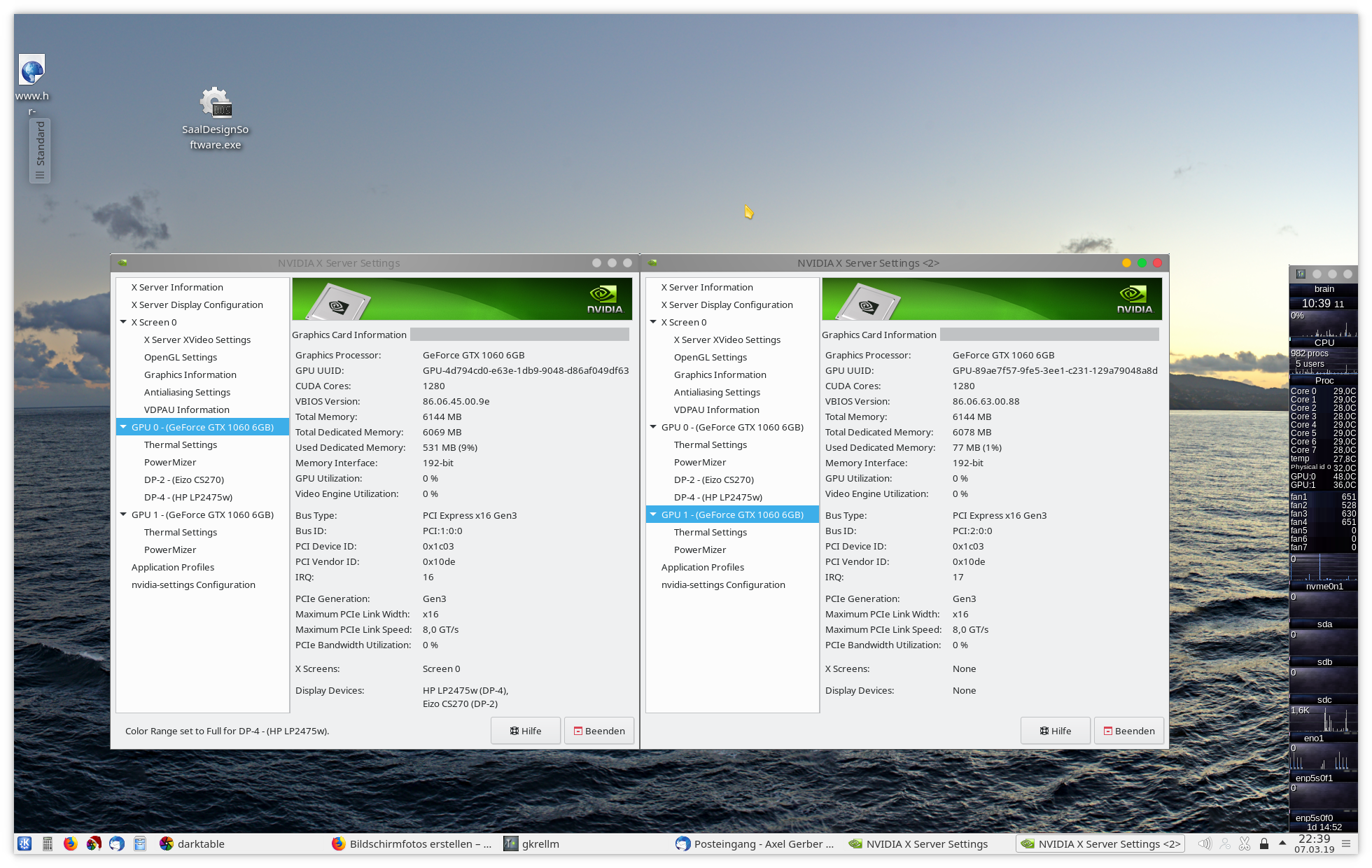The height and width of the screenshot is (868, 1372).
Task: Click Beenden button in right NVIDIA window
Action: (1128, 731)
